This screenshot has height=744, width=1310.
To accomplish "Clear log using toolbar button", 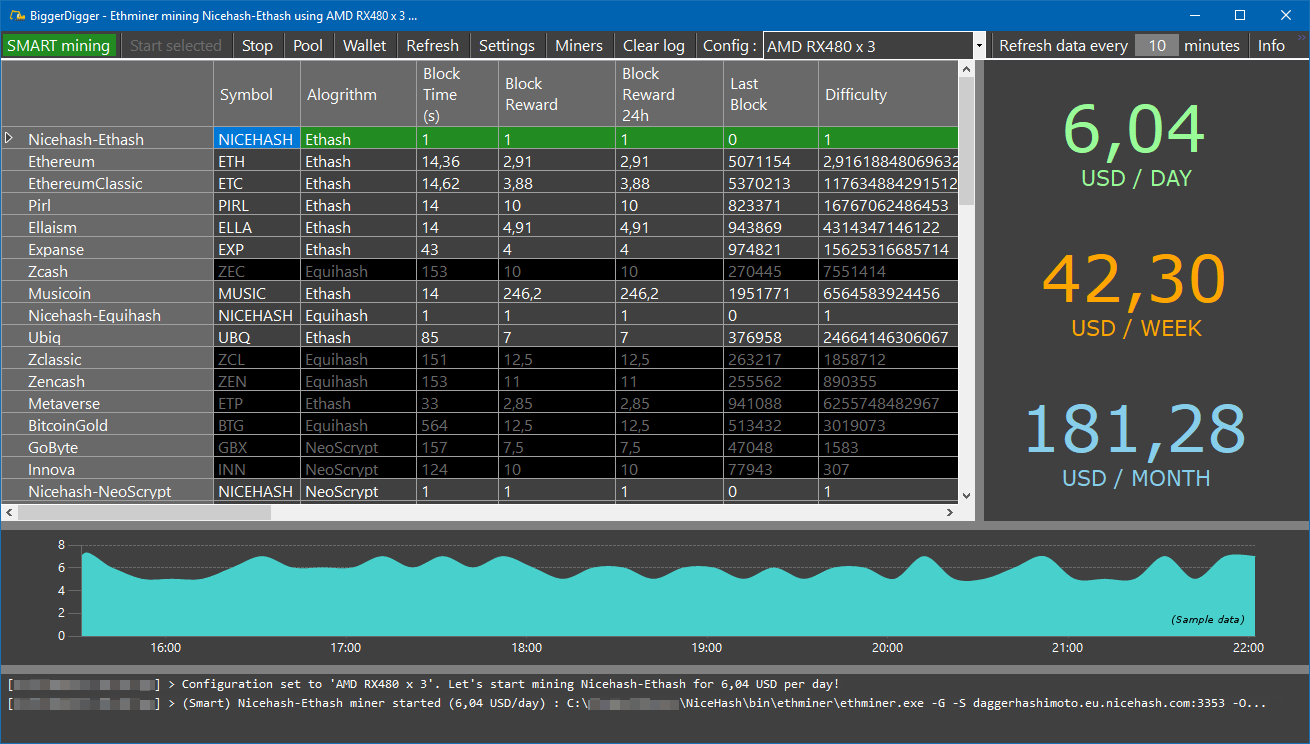I will [x=654, y=45].
